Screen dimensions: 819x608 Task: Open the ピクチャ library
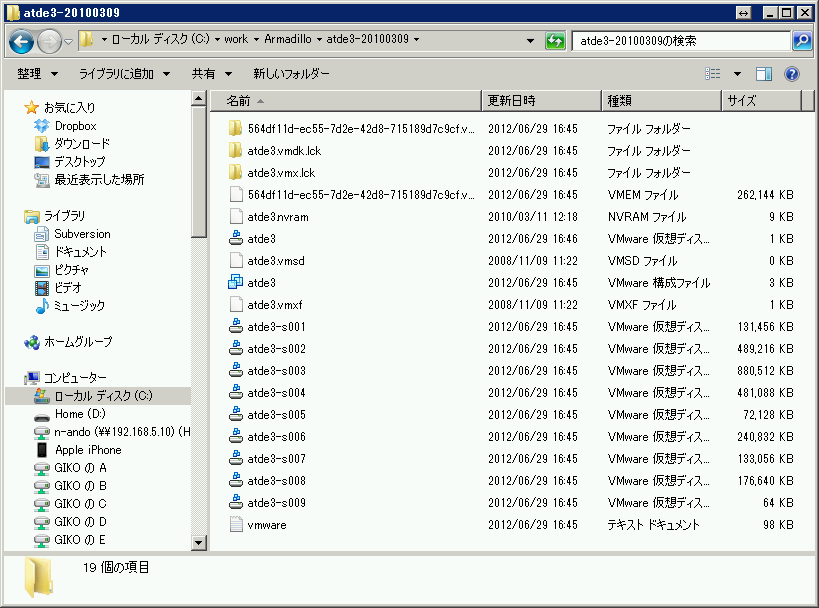62,270
